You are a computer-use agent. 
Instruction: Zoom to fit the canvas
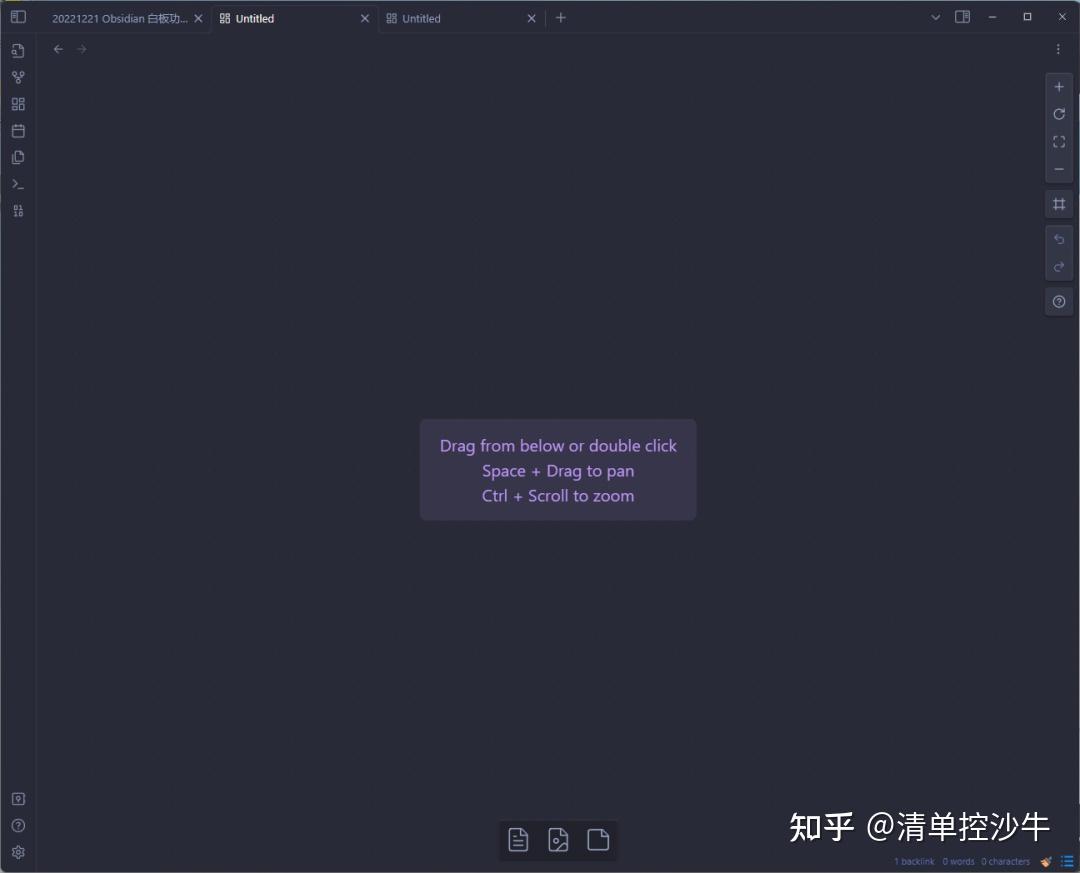pos(1059,141)
